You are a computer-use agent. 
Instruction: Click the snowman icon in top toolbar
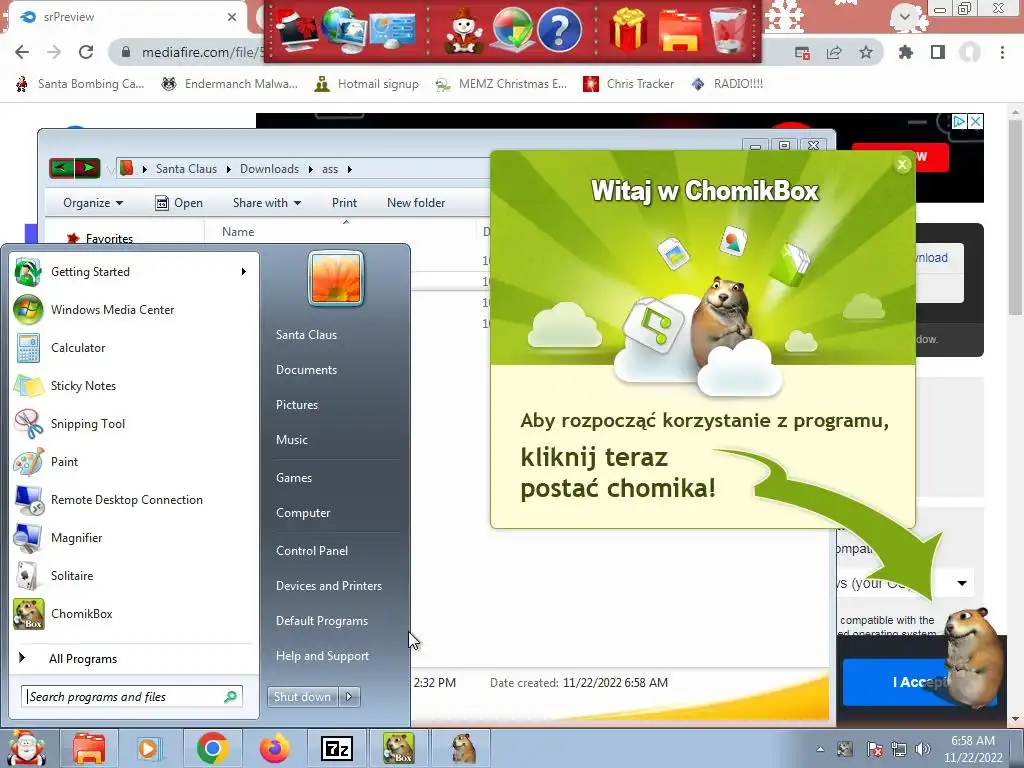click(464, 31)
